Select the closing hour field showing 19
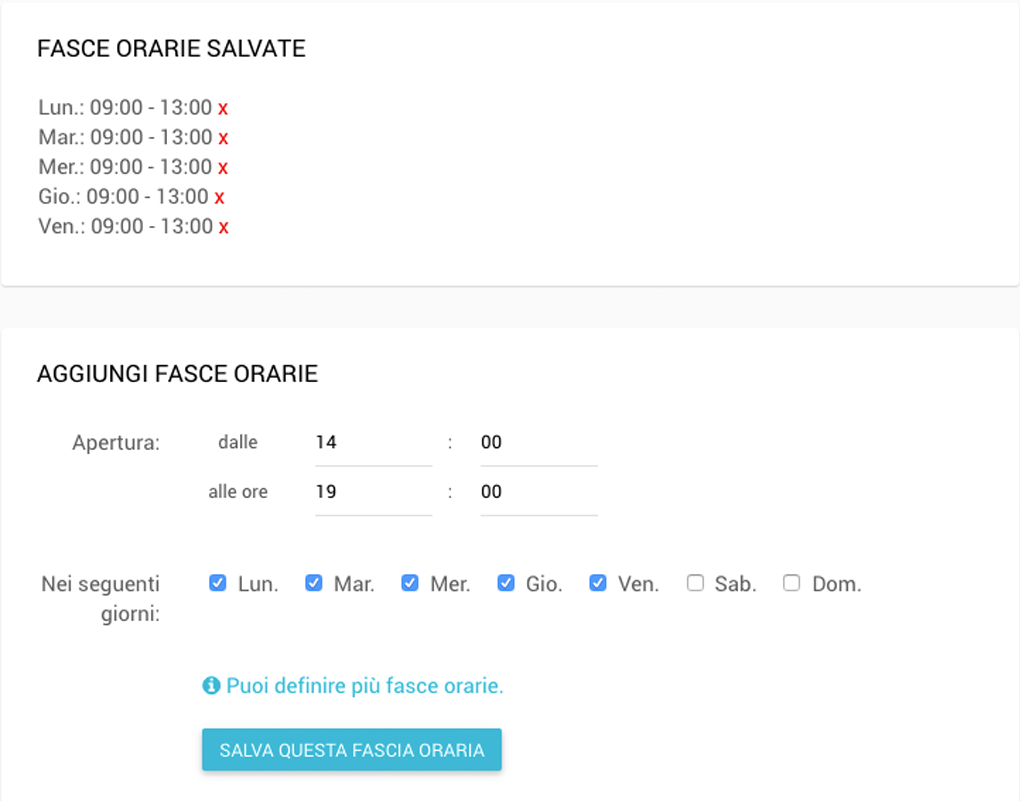1020x801 pixels. tap(373, 492)
